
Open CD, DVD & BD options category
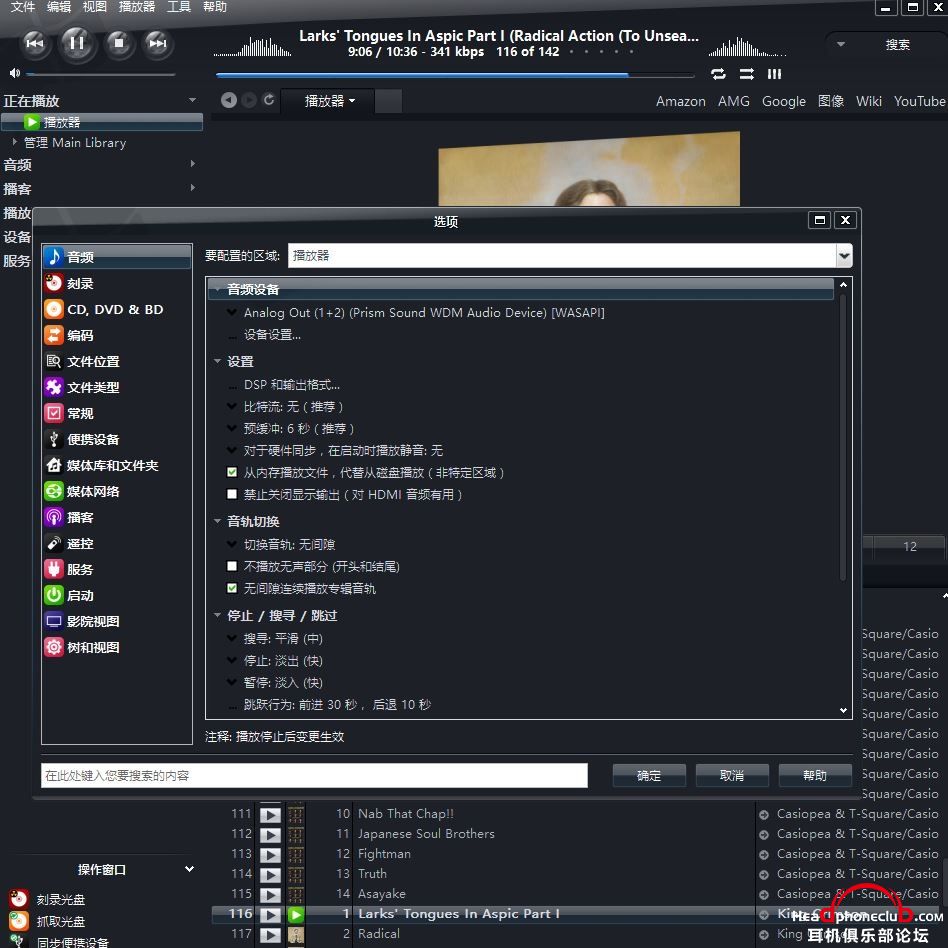coord(117,309)
